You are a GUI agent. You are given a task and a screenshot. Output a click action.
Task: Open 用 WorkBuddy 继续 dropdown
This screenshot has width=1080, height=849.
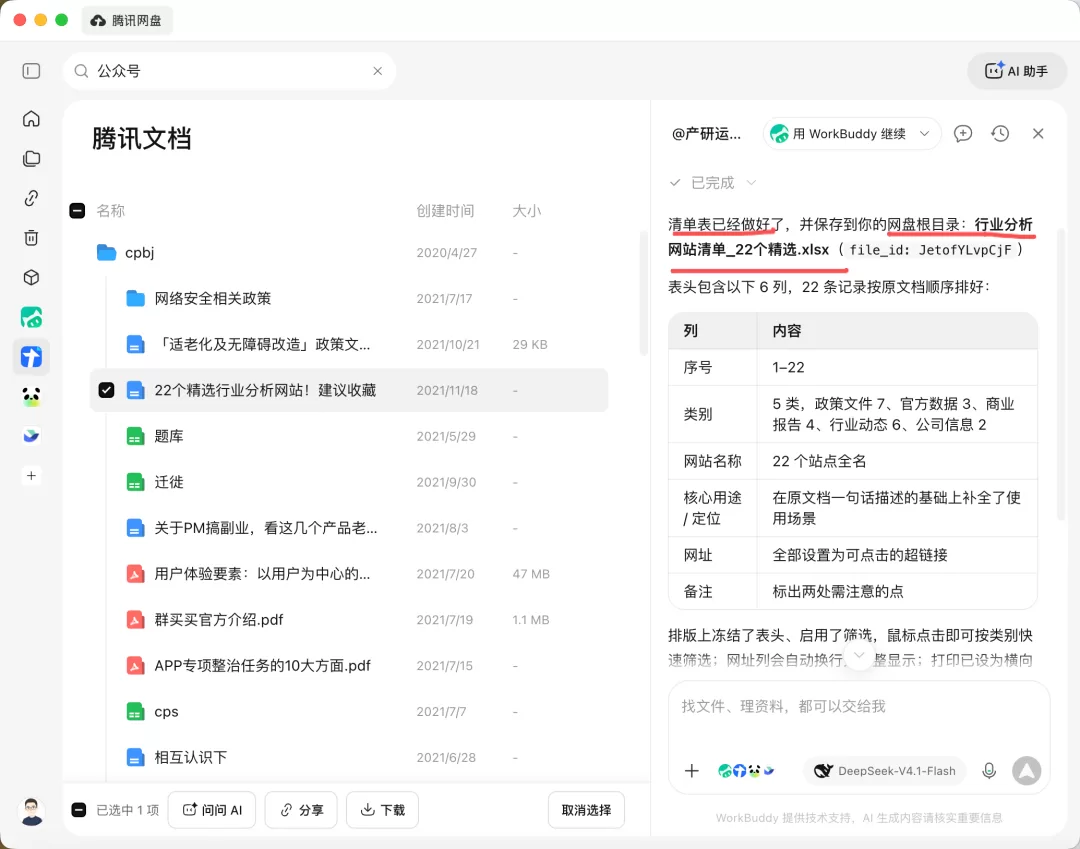click(x=851, y=134)
